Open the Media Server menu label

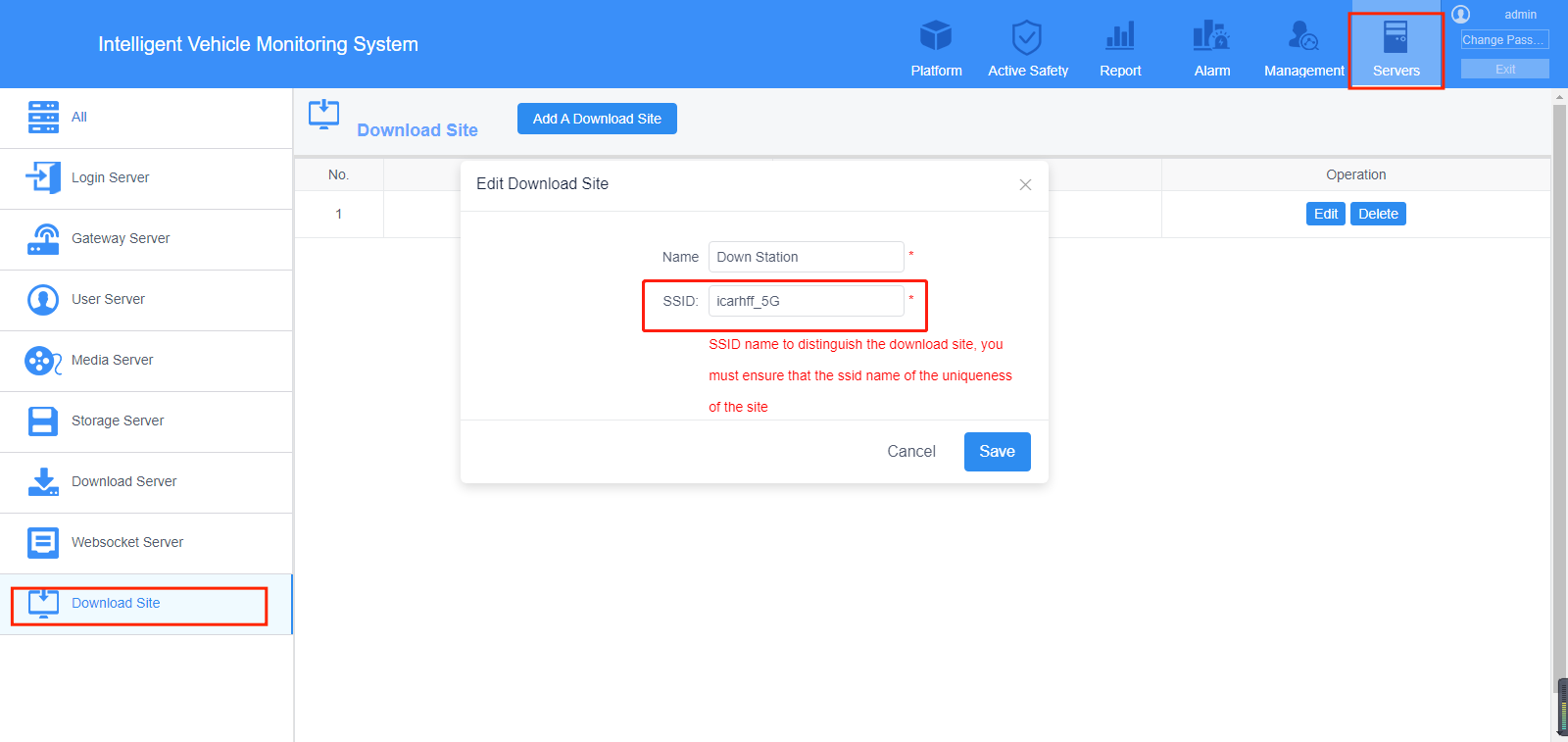(112, 360)
